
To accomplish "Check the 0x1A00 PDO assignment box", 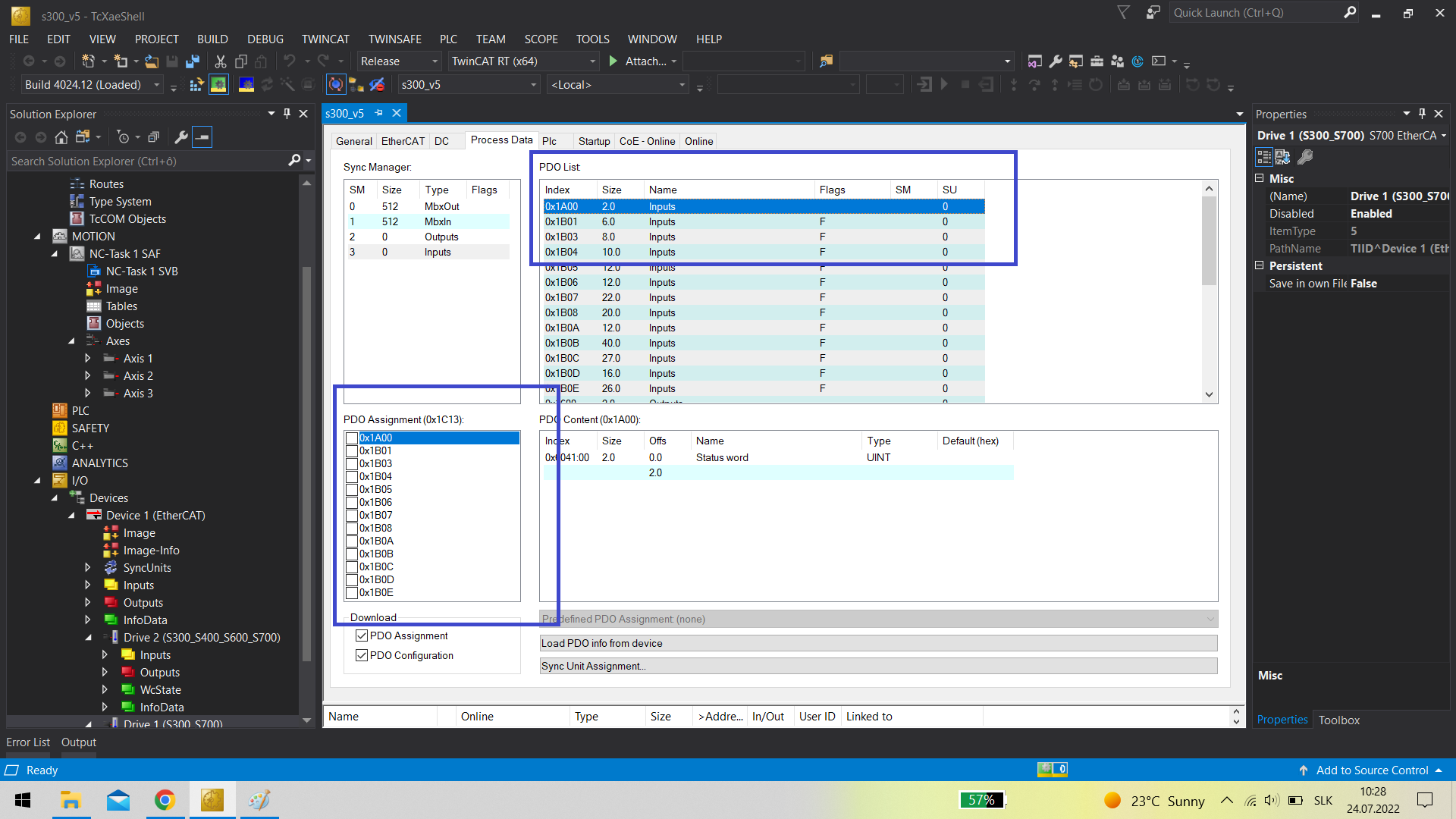I will pos(352,438).
